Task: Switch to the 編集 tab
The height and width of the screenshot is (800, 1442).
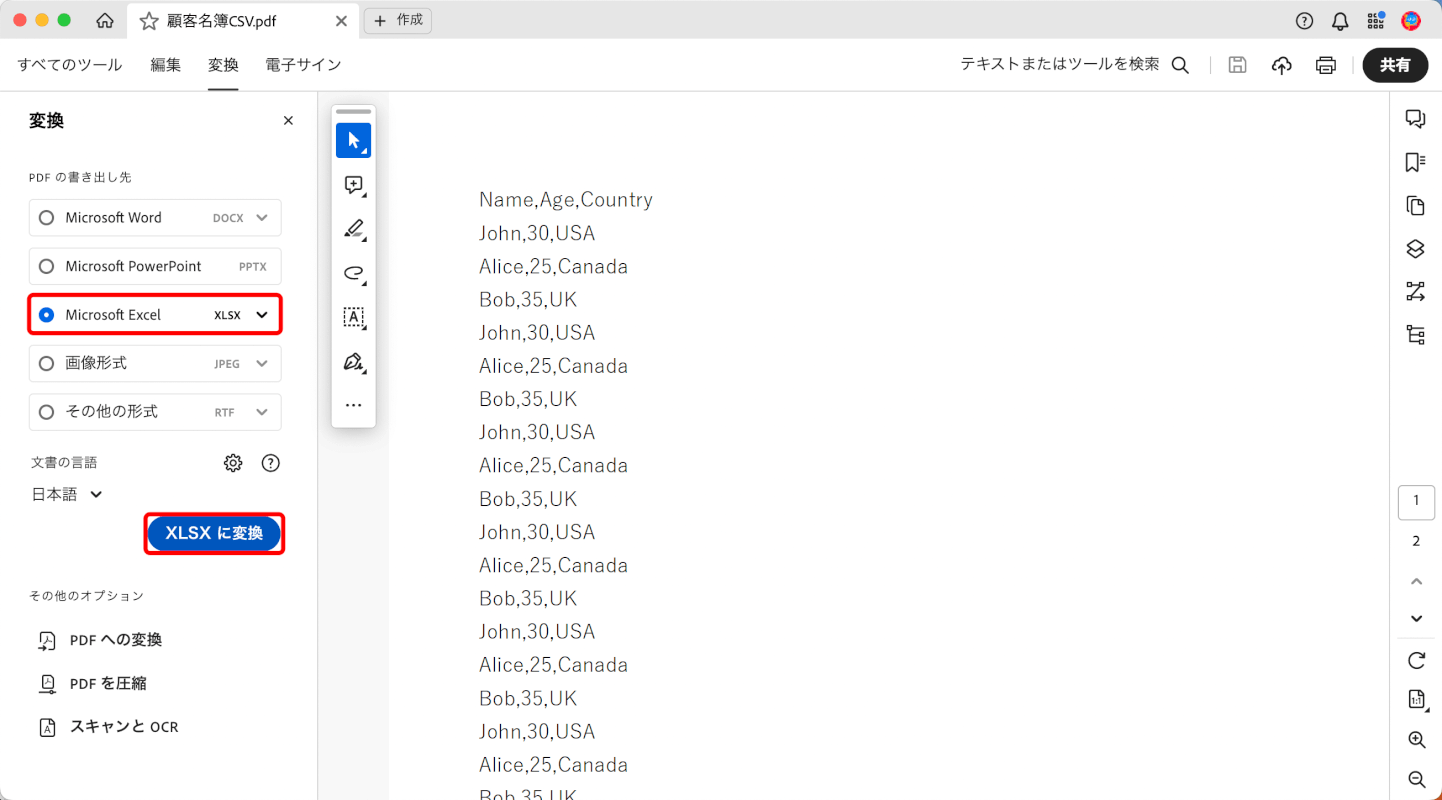Action: point(166,65)
